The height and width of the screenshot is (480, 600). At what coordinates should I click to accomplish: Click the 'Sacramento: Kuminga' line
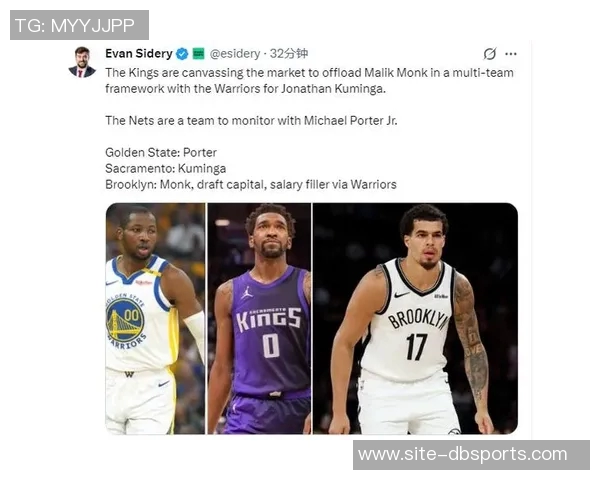(165, 168)
